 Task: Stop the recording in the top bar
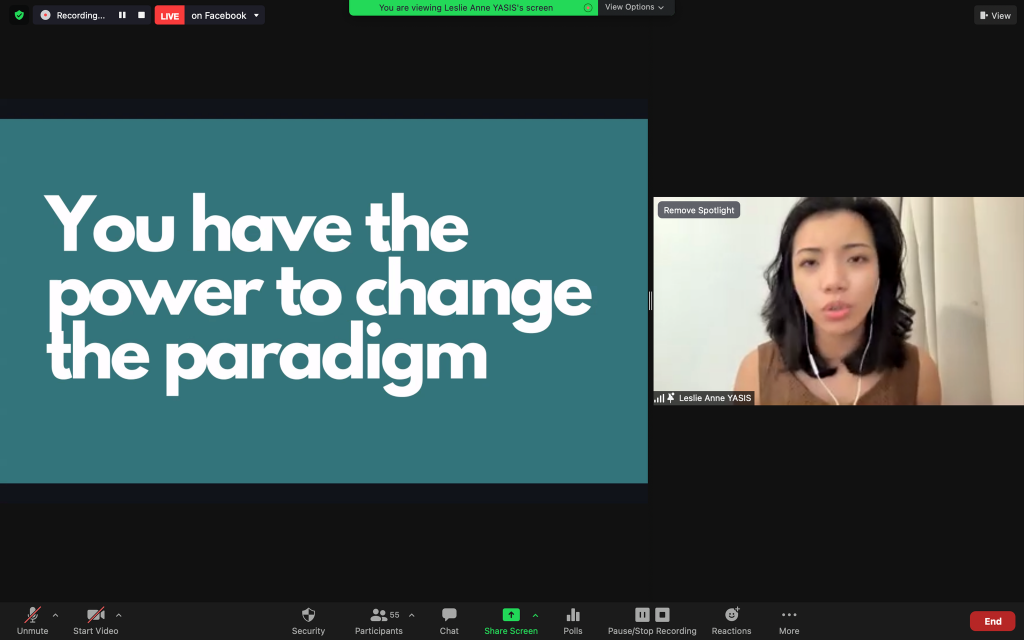141,15
